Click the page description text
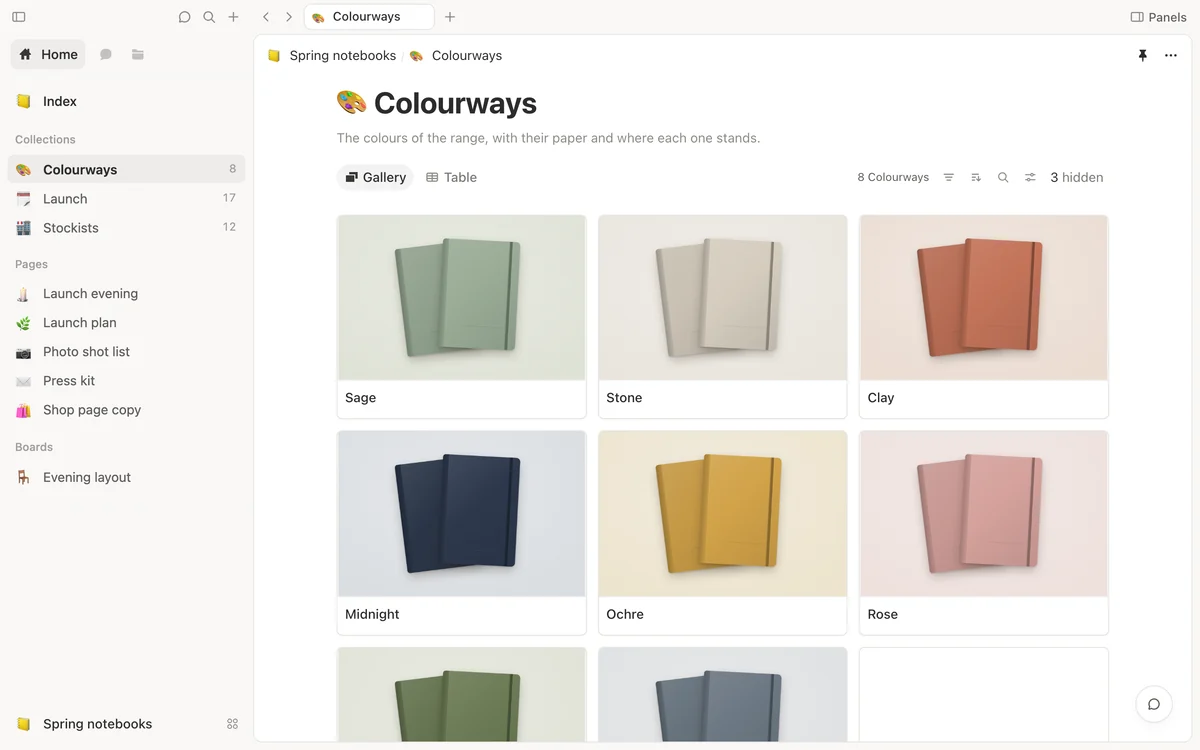The width and height of the screenshot is (1200, 750). (x=548, y=138)
